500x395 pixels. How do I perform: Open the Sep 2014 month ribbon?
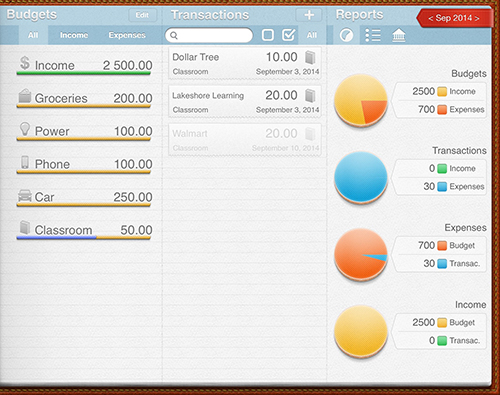point(454,18)
